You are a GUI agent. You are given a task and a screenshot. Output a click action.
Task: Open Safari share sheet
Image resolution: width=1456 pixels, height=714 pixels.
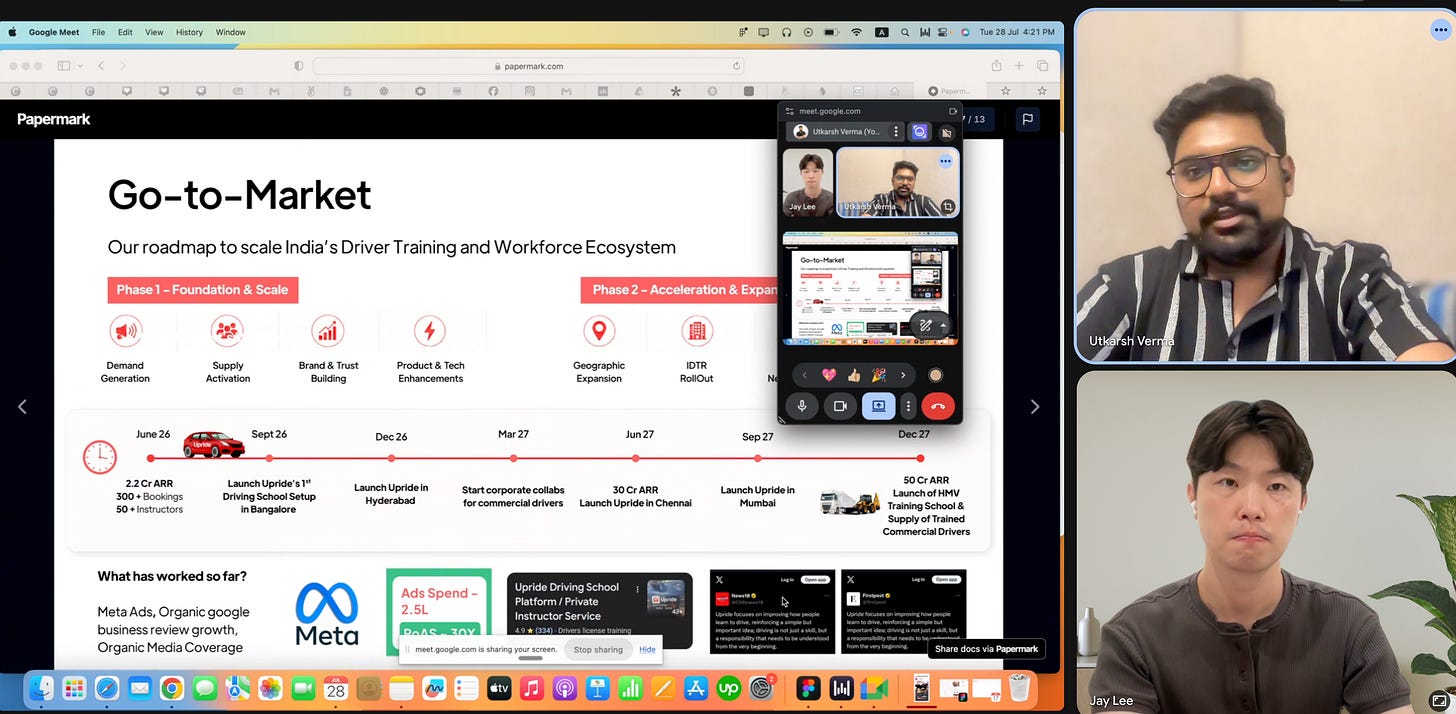click(x=996, y=66)
